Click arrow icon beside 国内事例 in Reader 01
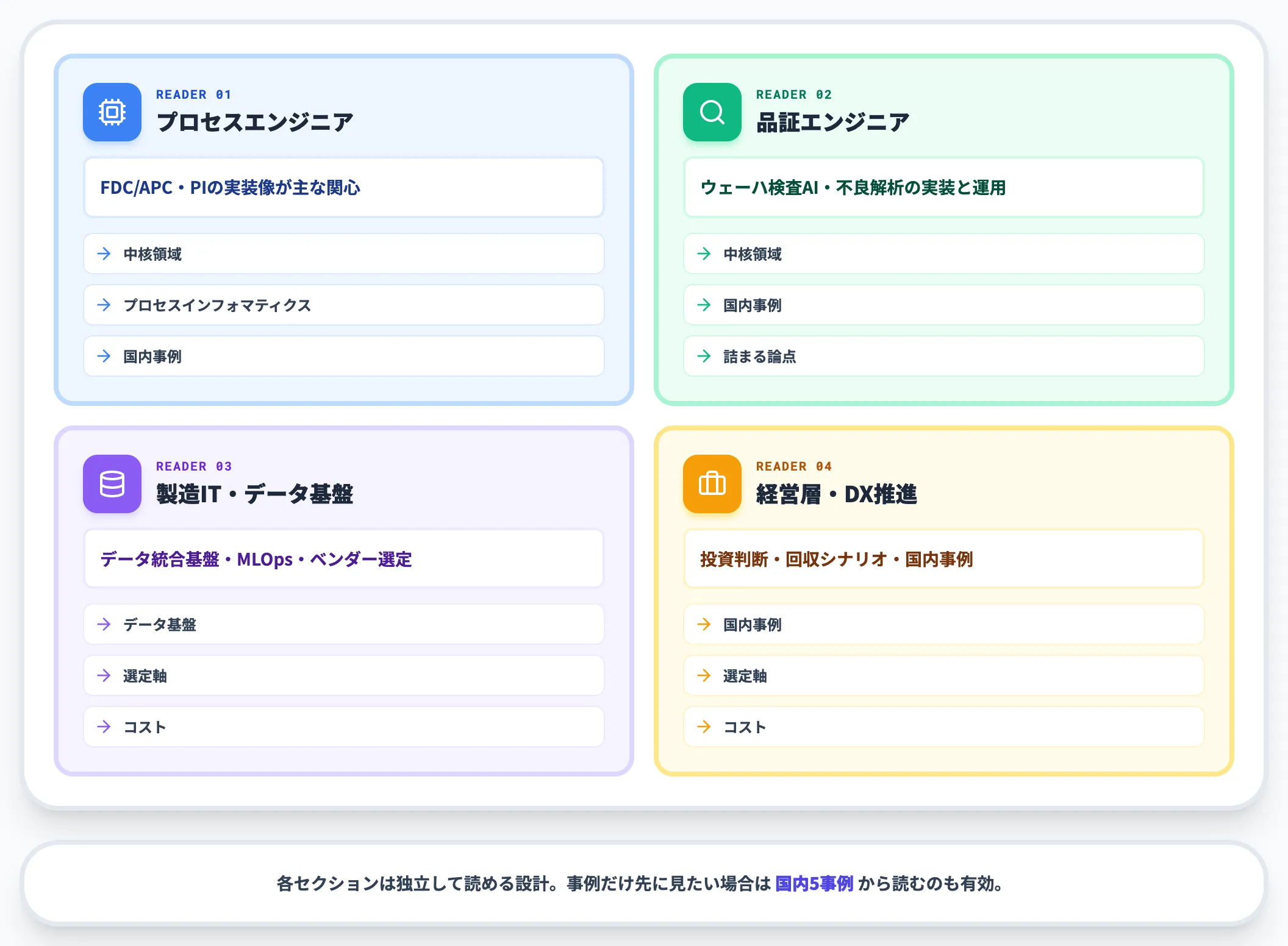Viewport: 1288px width, 946px height. pos(104,356)
